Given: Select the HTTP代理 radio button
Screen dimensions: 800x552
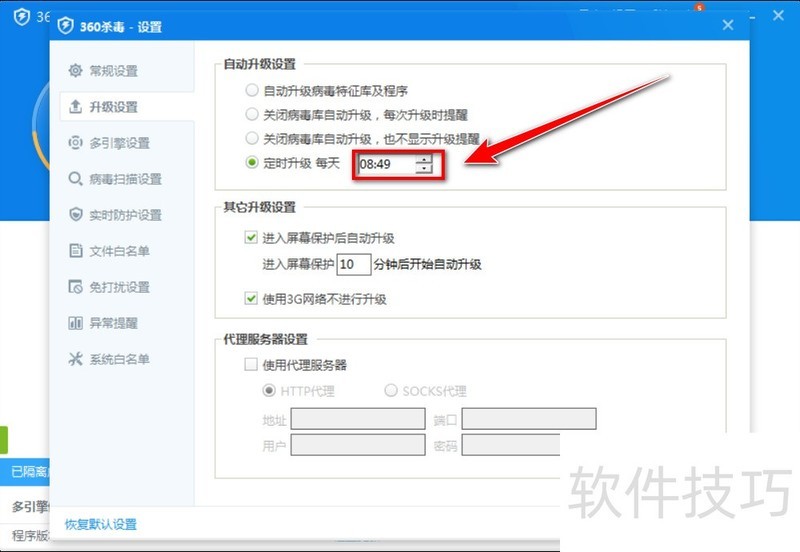Looking at the screenshot, I should pos(269,391).
